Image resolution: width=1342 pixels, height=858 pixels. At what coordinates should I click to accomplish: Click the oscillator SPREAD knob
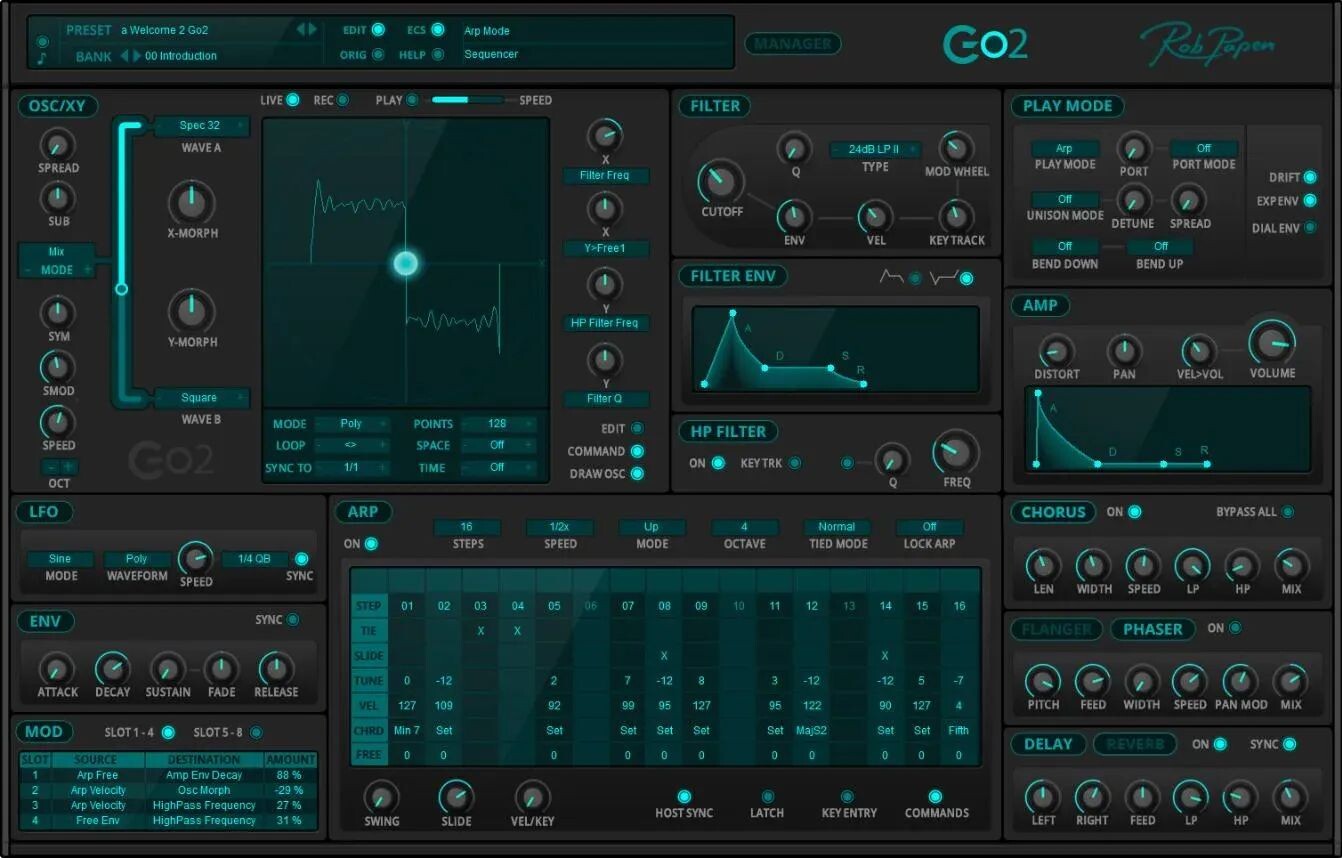pos(58,145)
